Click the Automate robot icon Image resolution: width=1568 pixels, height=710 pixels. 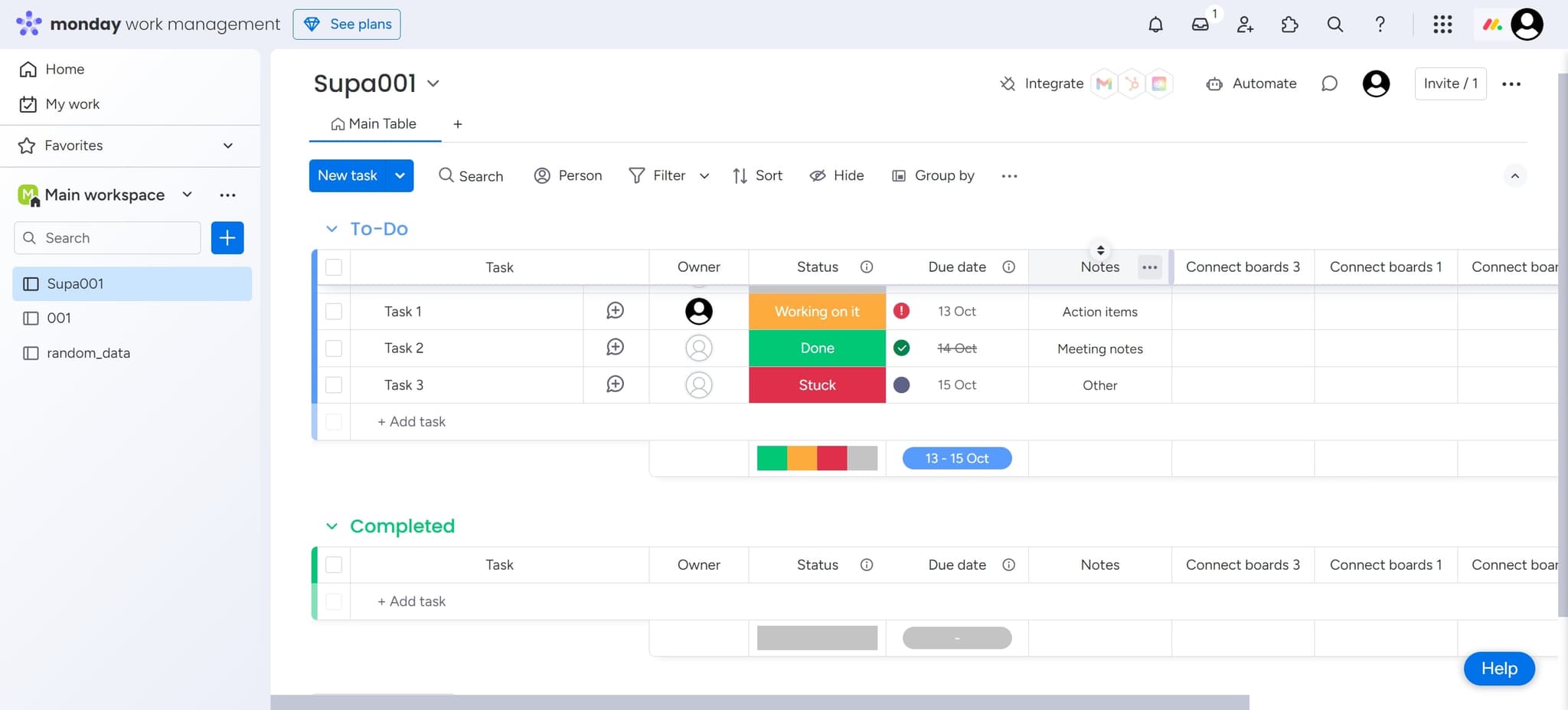(x=1216, y=83)
